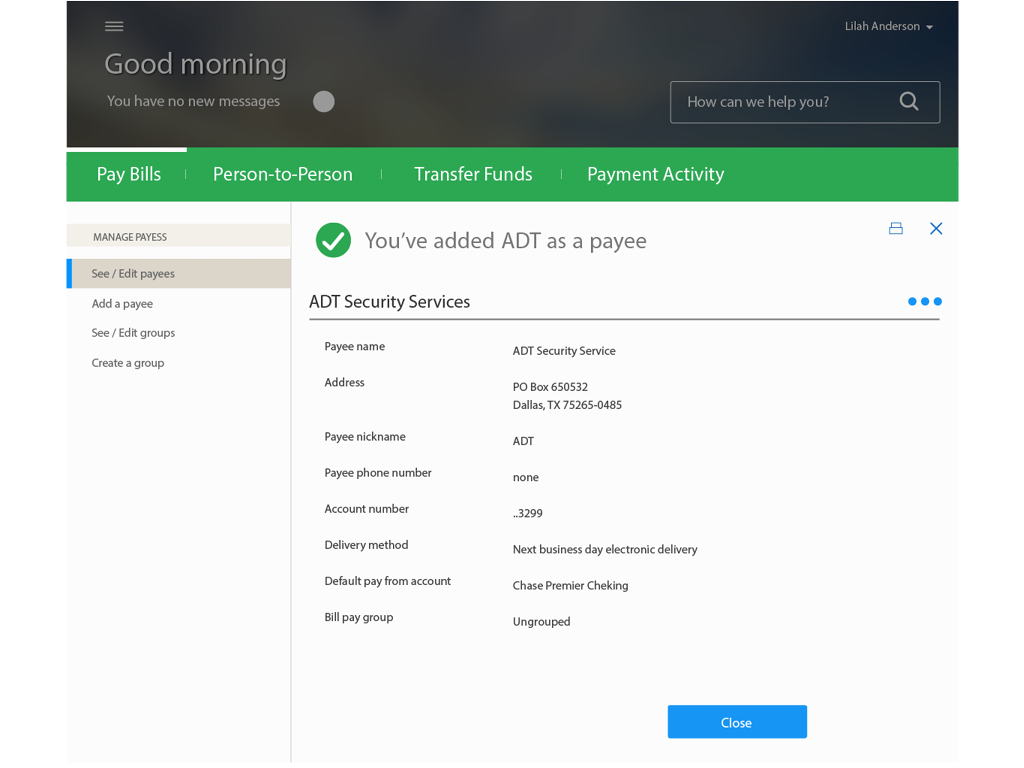The image size is (1024, 768).
Task: Expand the Lilah Anderson account dropdown
Action: 888,26
